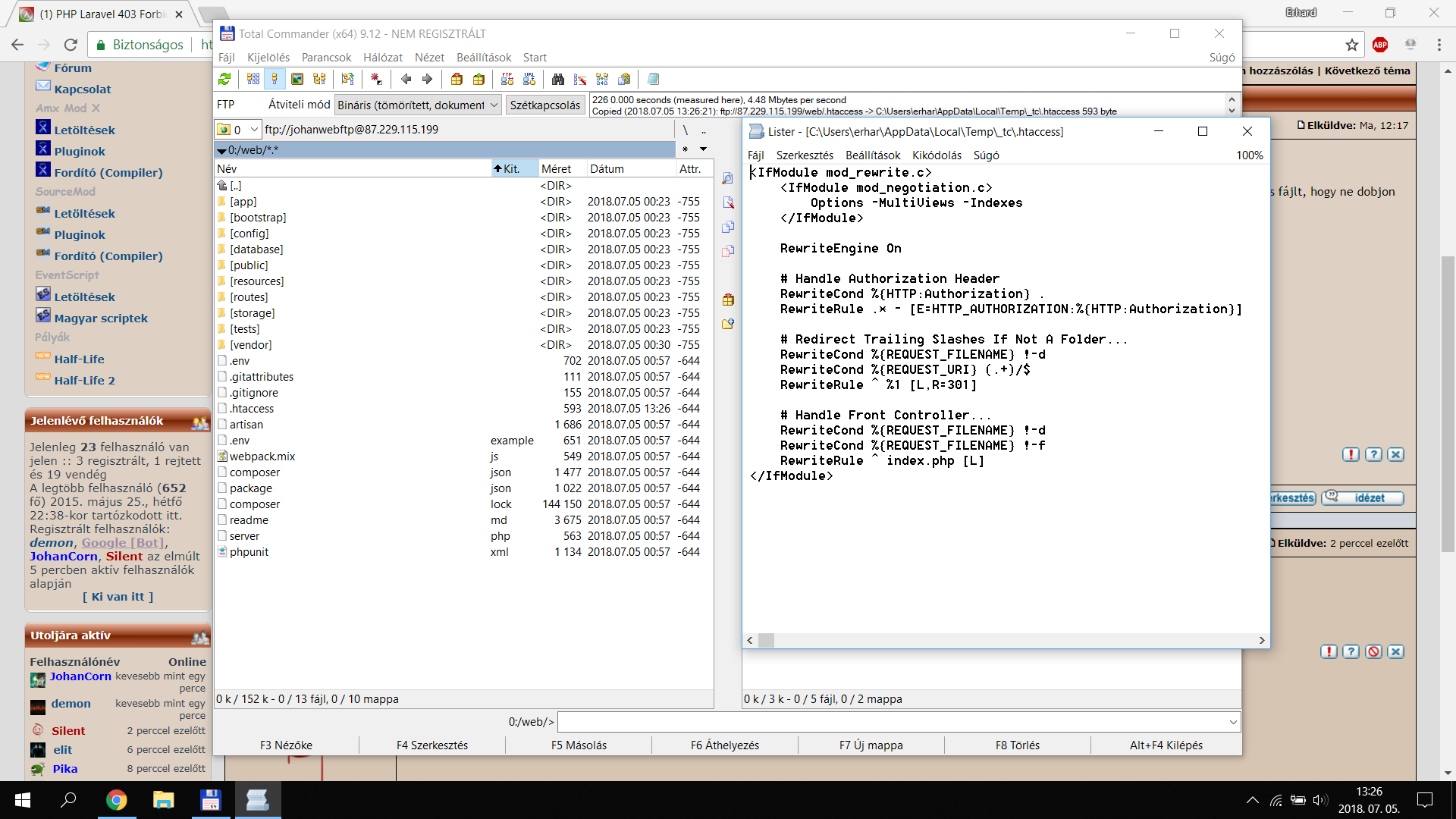Select the webpack.mix file row
This screenshot has width=1456, height=819.
click(x=463, y=457)
